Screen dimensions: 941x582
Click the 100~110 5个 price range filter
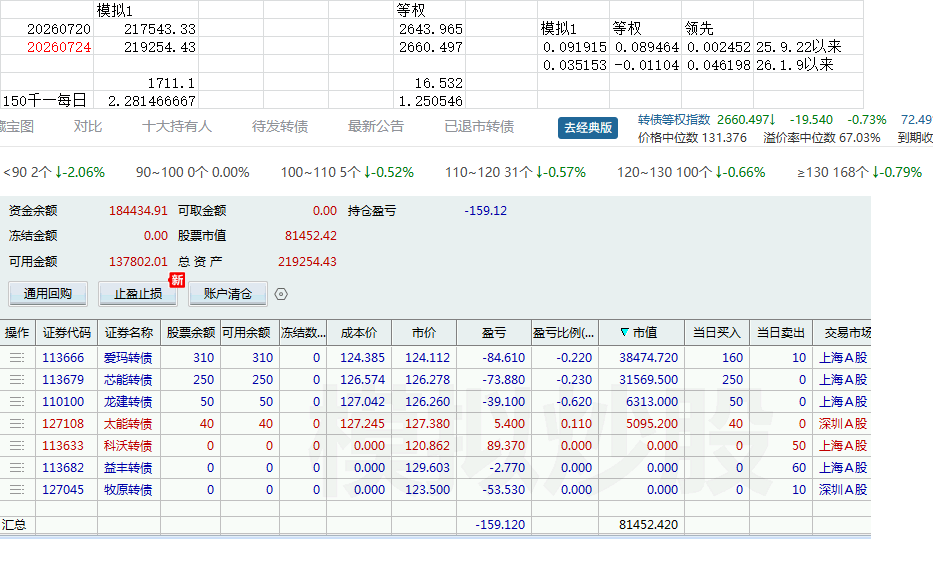347,173
